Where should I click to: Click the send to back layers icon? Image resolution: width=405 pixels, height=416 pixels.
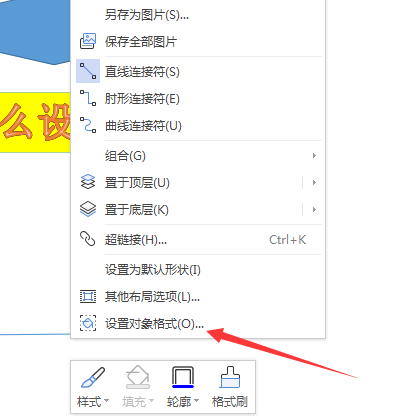[x=88, y=209]
